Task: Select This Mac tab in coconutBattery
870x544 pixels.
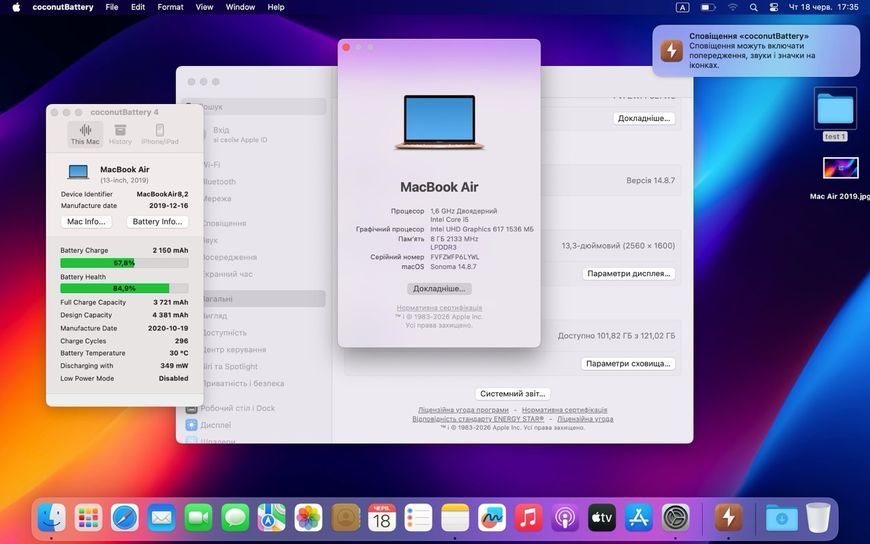Action: (85, 134)
